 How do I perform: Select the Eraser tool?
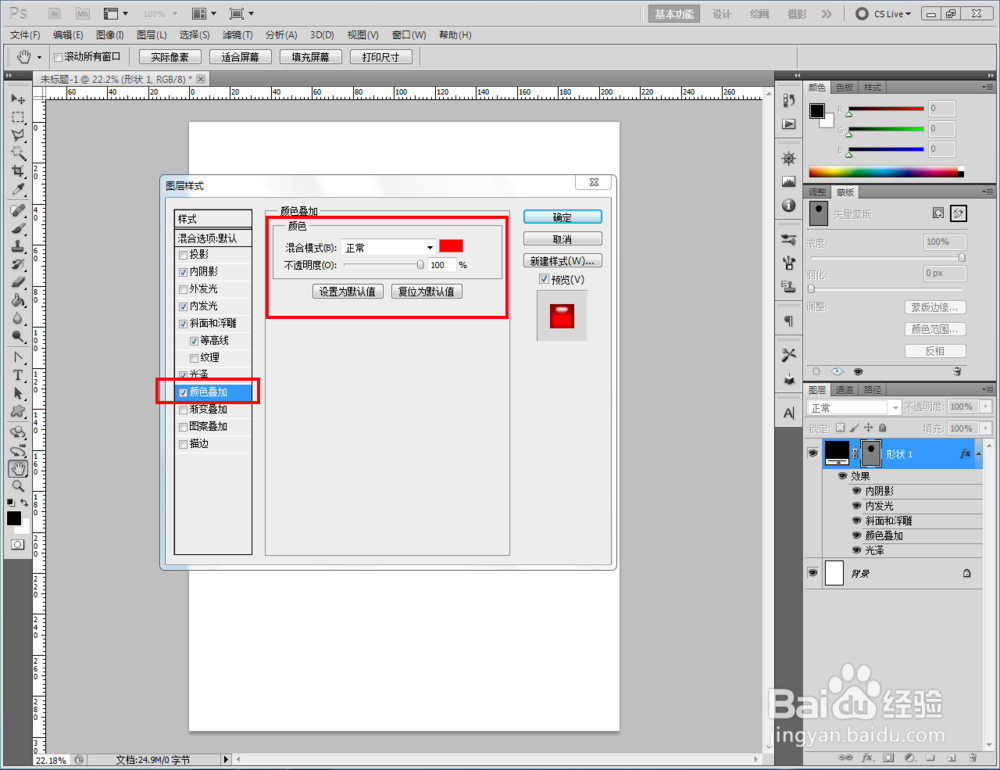(18, 282)
